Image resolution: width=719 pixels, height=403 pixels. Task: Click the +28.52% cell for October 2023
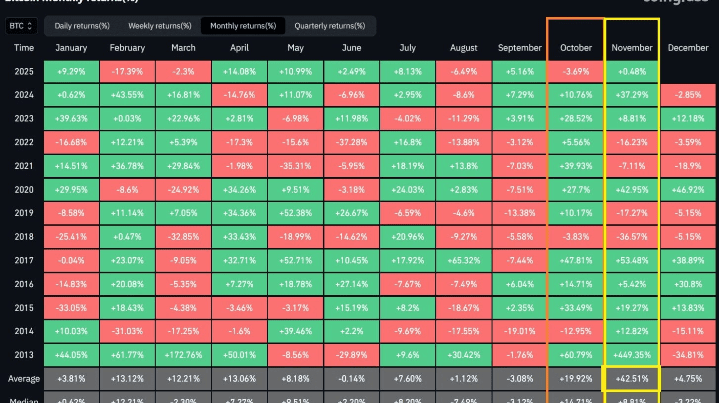click(x=576, y=119)
